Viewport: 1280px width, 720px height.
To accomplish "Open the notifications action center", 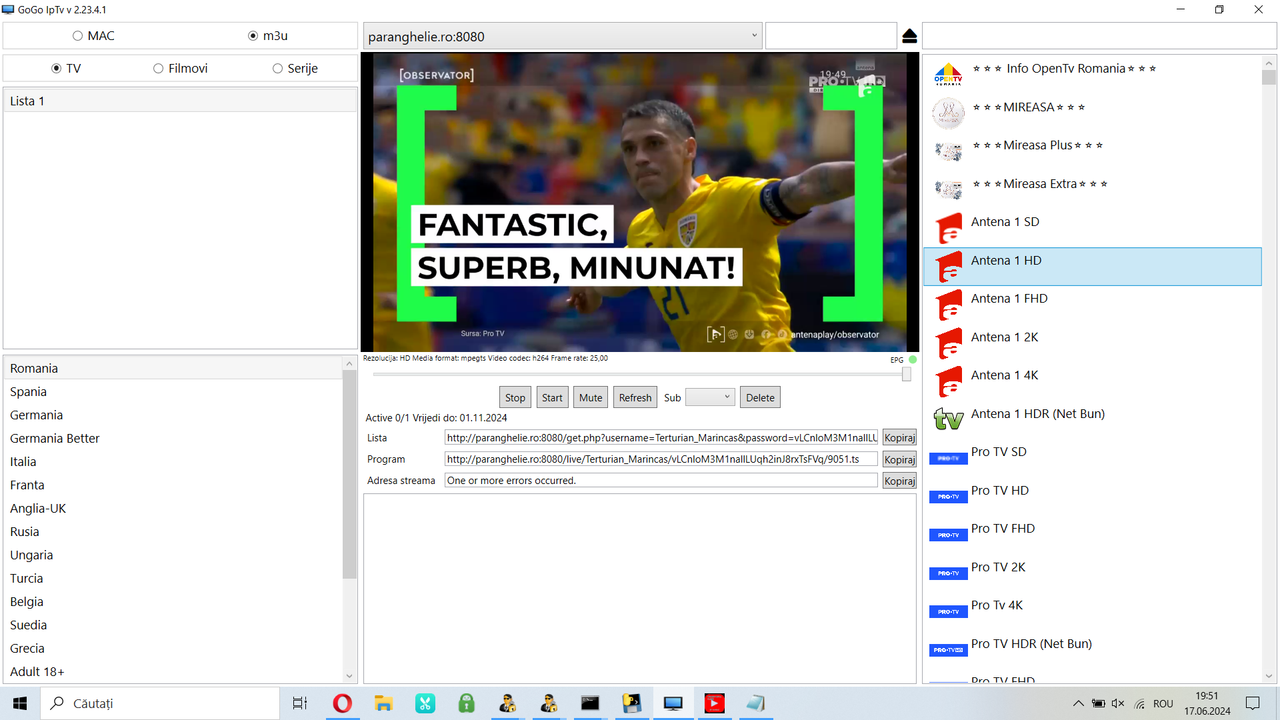I will click(x=1252, y=703).
